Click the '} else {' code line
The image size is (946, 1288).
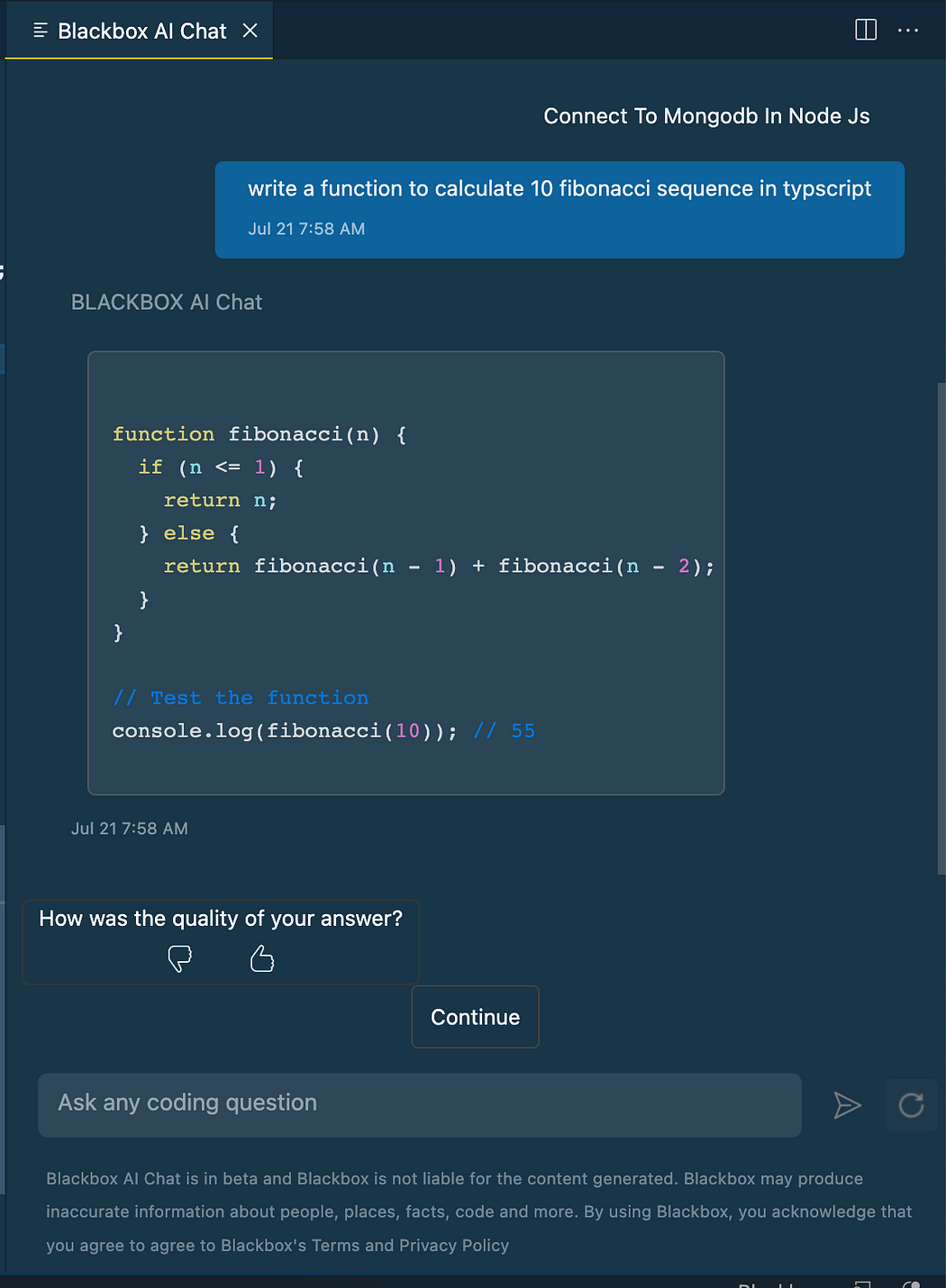click(x=189, y=533)
